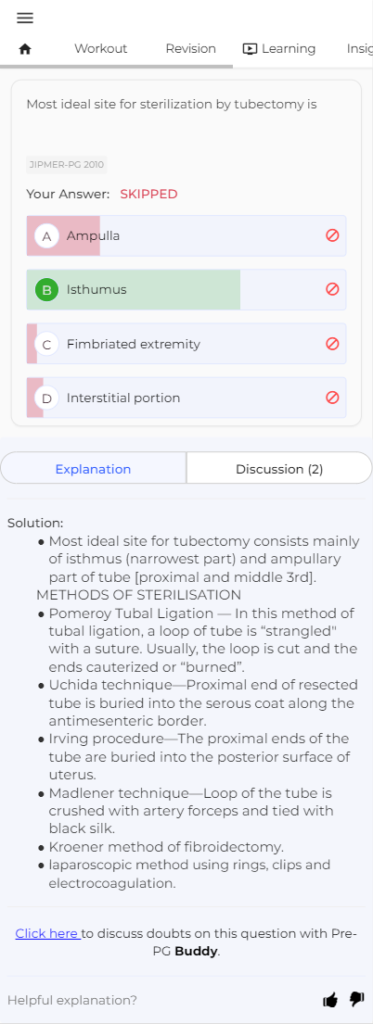Select option C circle

[x=46, y=344]
